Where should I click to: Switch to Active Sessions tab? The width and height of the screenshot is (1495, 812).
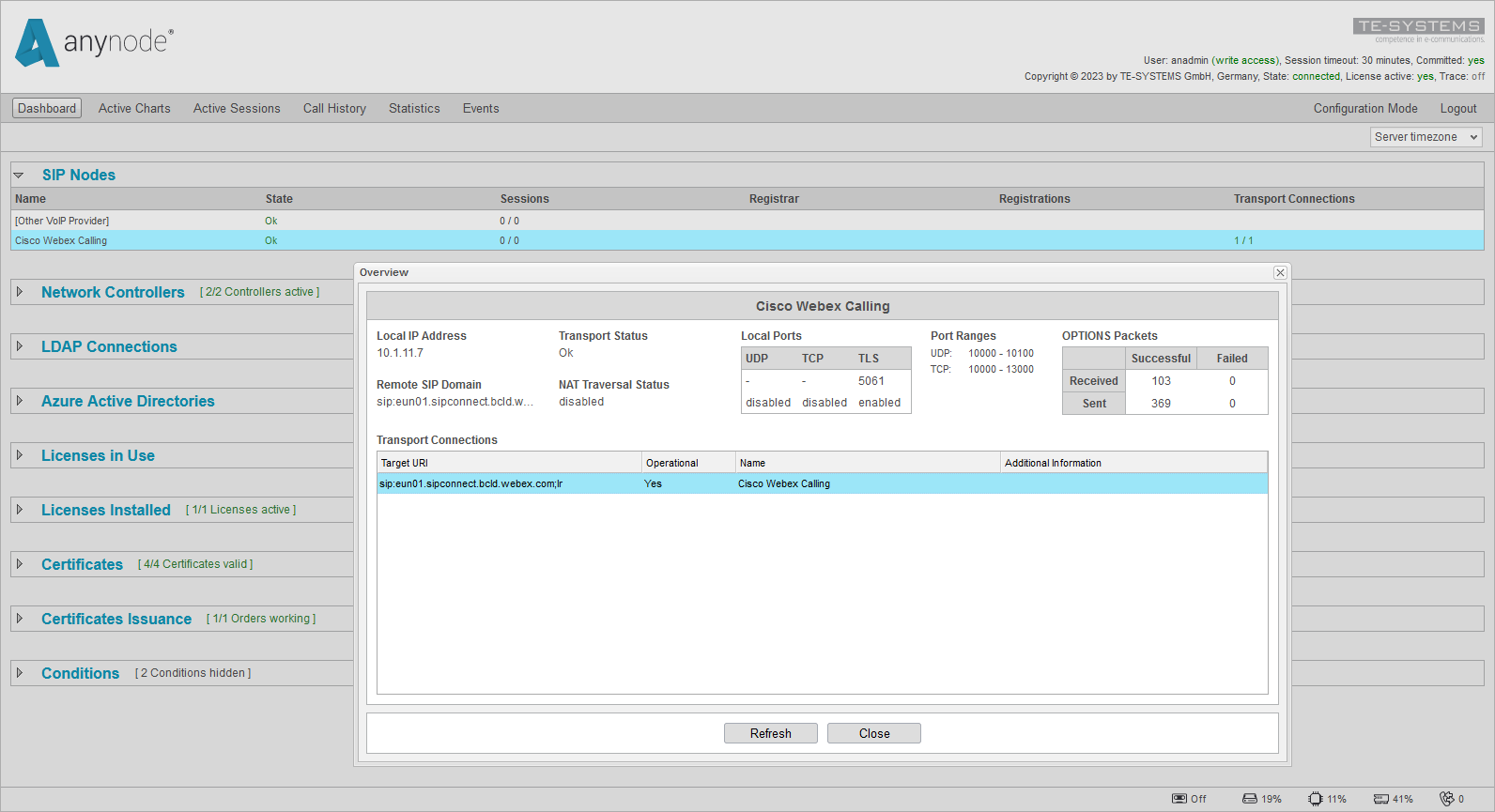click(x=237, y=108)
